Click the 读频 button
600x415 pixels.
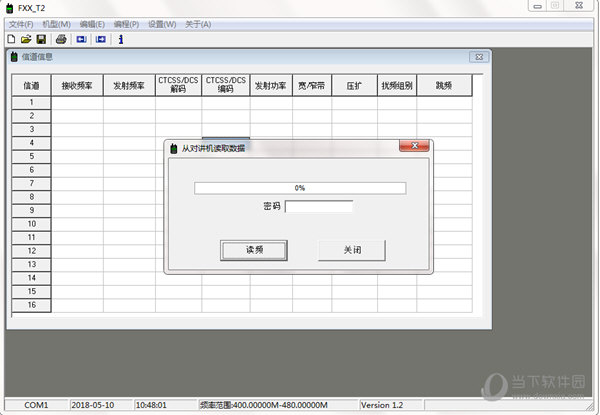tap(254, 251)
